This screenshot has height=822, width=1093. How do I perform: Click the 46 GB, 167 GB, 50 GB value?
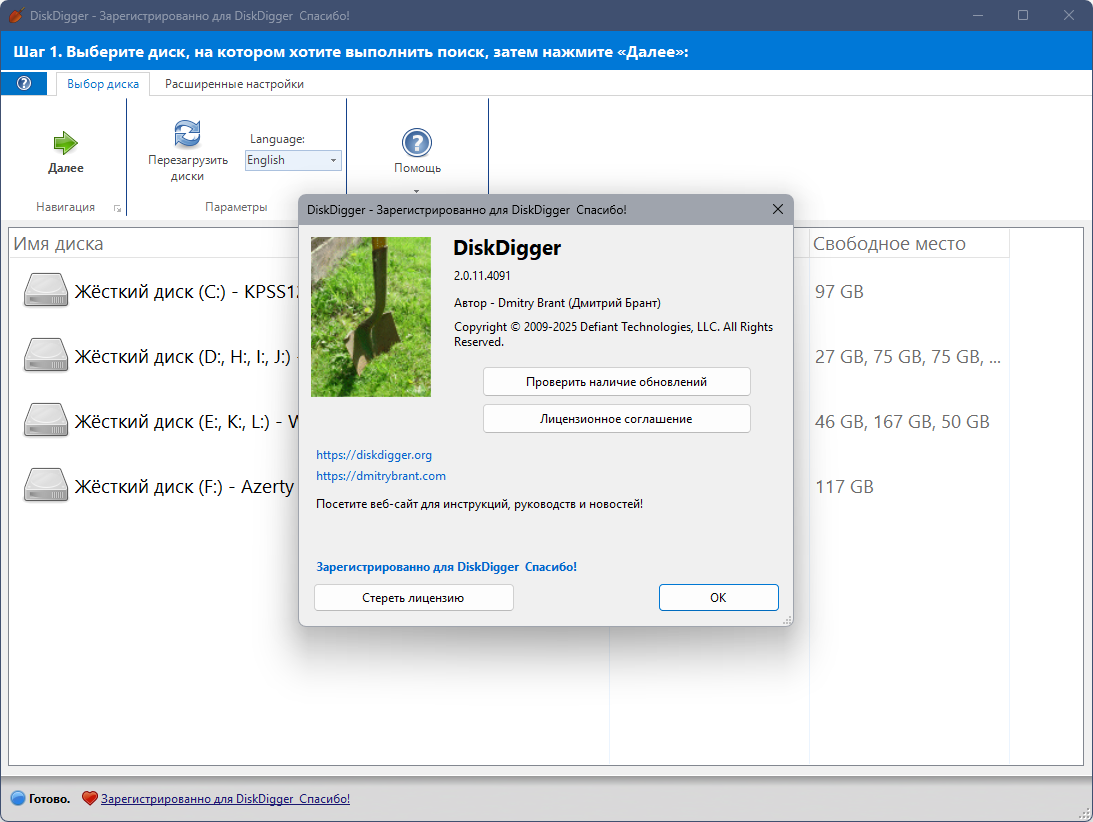(x=902, y=421)
